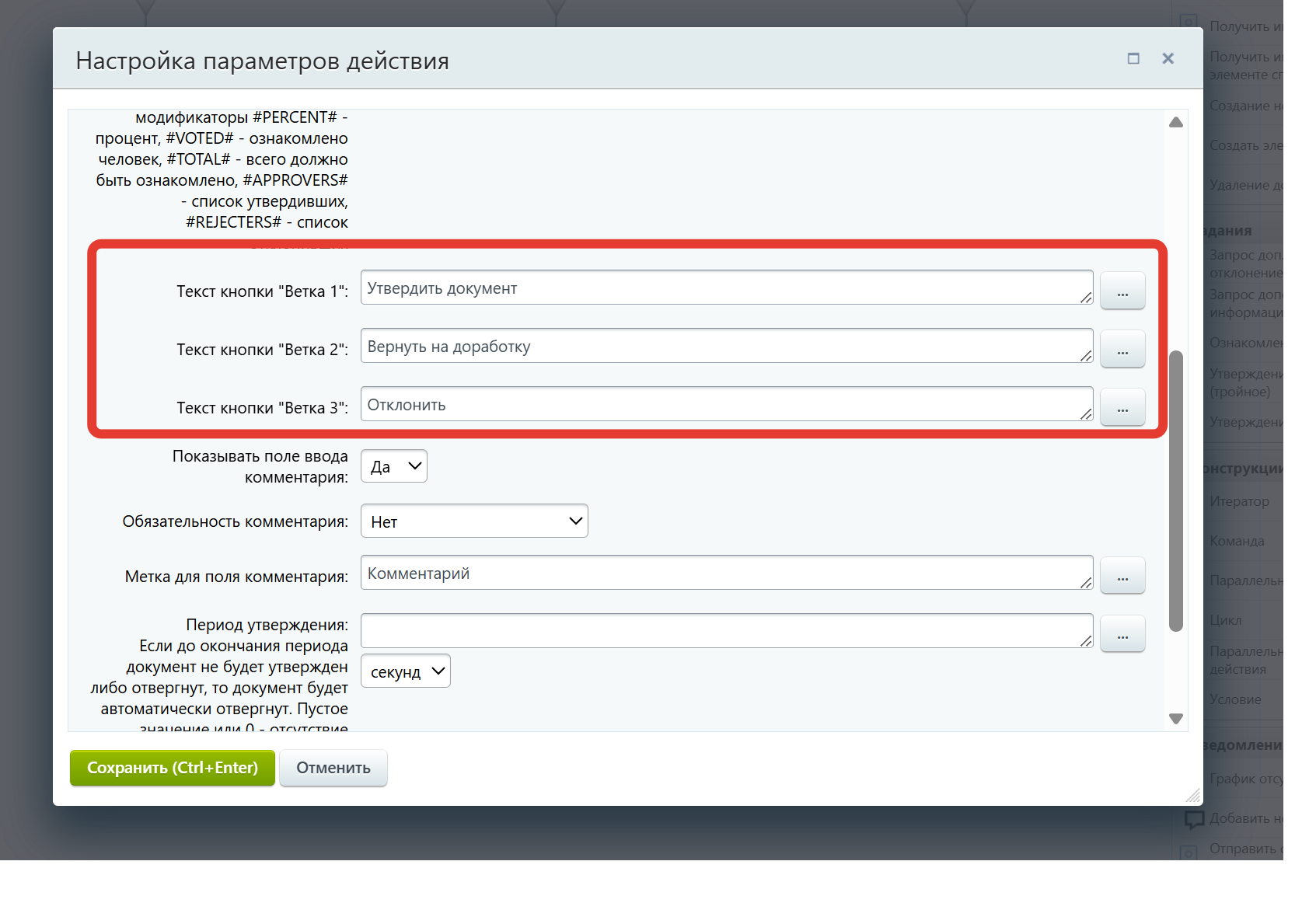This screenshot has height=910, width=1316.
Task: Expand the 'Обязательность комментария' dropdown
Action: (x=473, y=521)
